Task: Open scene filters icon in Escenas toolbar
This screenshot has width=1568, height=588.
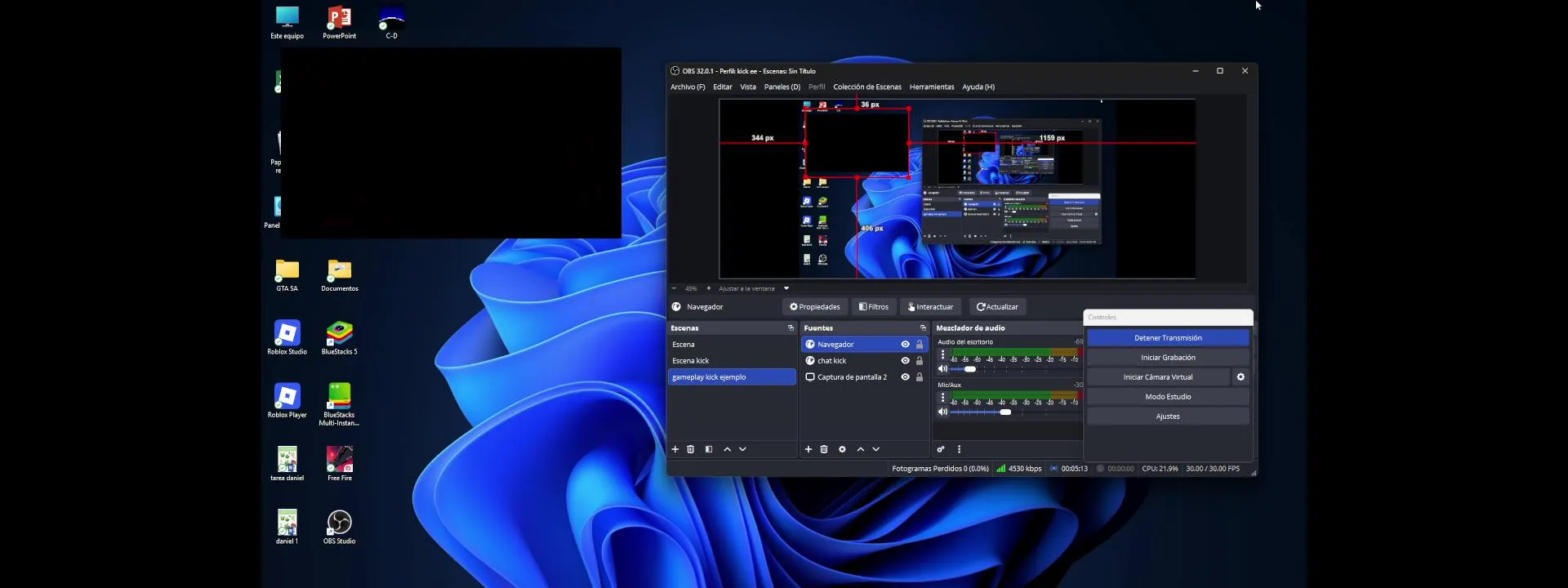Action: coord(709,449)
